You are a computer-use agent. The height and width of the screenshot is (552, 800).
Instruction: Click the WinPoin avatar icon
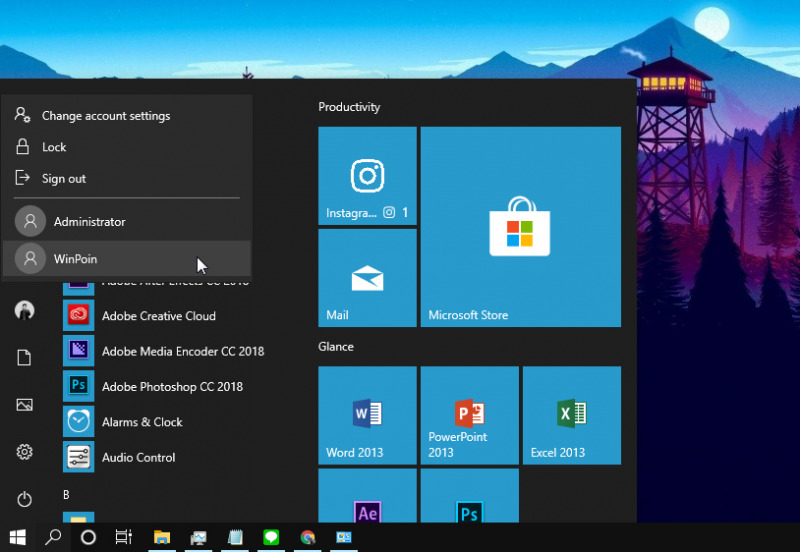(30, 259)
